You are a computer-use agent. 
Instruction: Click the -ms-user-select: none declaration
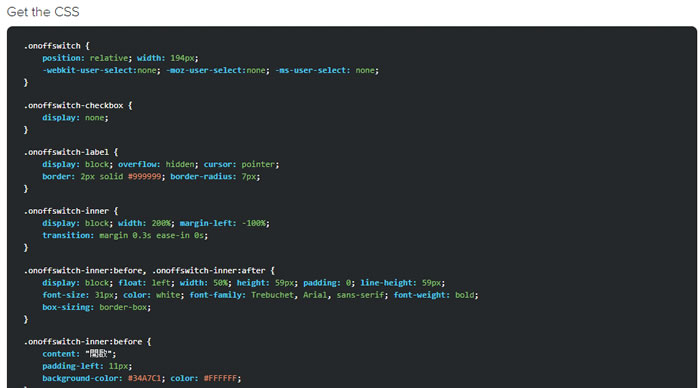pos(325,71)
